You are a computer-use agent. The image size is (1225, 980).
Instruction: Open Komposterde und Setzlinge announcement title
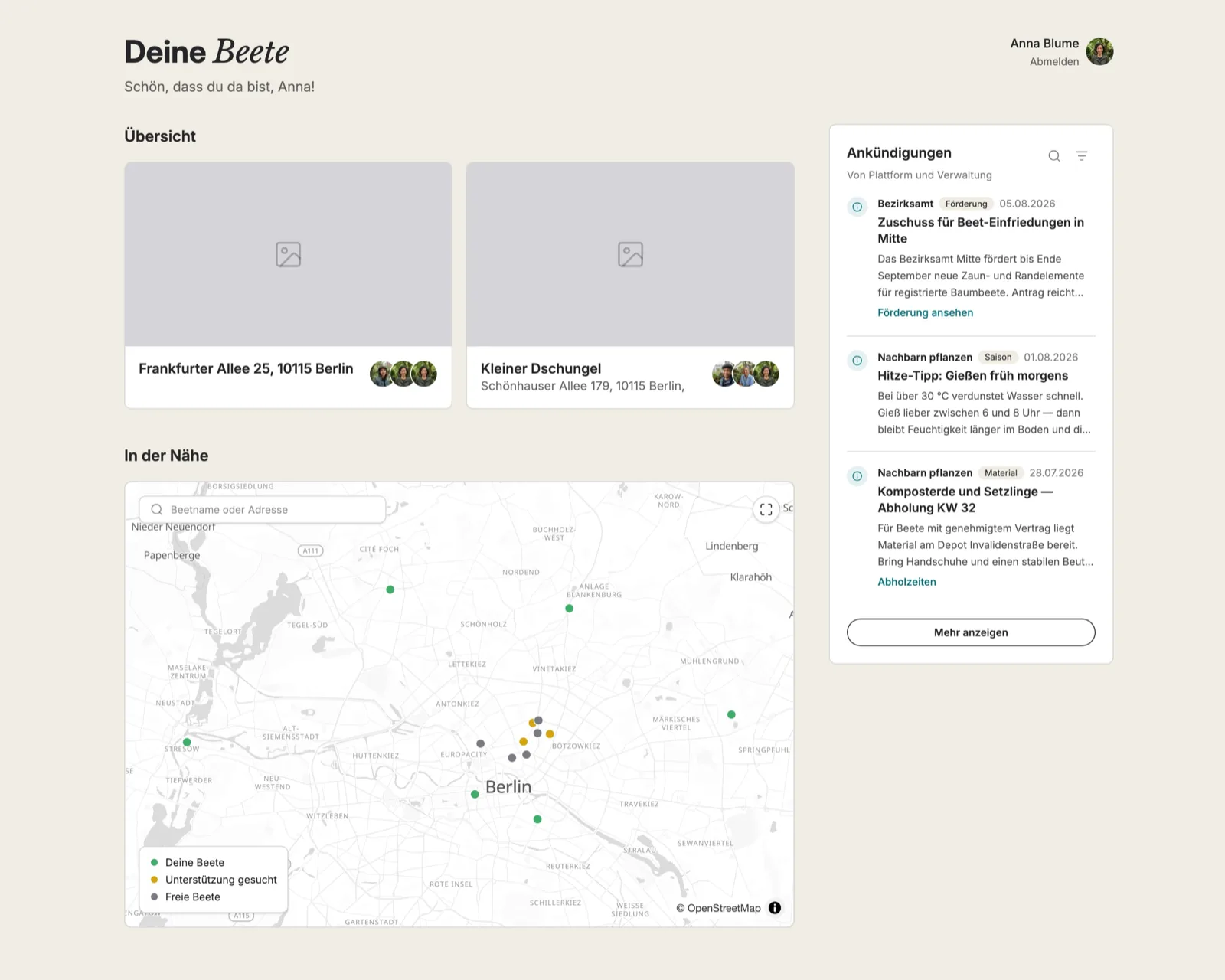click(965, 500)
